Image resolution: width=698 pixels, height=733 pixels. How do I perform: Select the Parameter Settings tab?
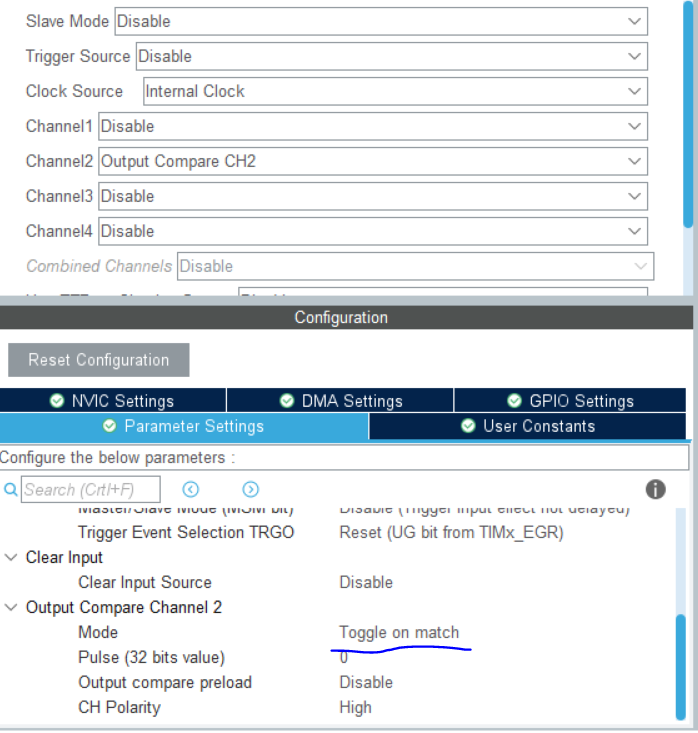(184, 426)
